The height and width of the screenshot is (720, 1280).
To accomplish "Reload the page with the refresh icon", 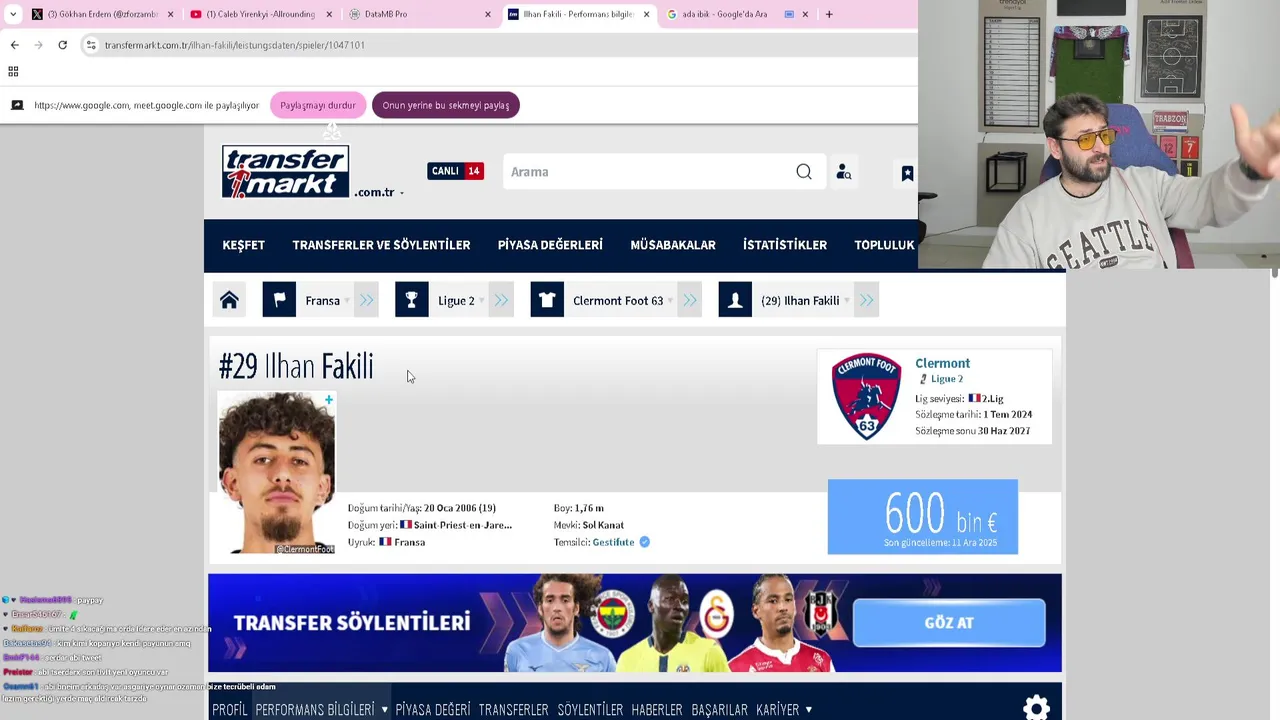I will pos(62,45).
